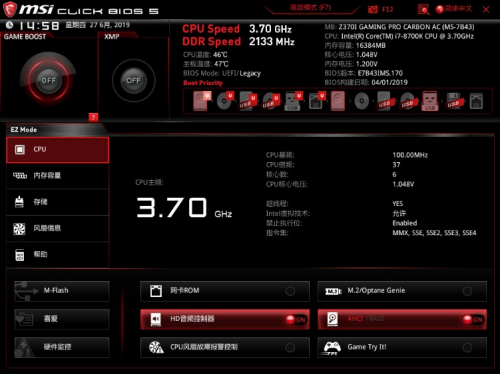
Task: Open the 硬件监控 hardware monitor button
Action: (x=62, y=347)
